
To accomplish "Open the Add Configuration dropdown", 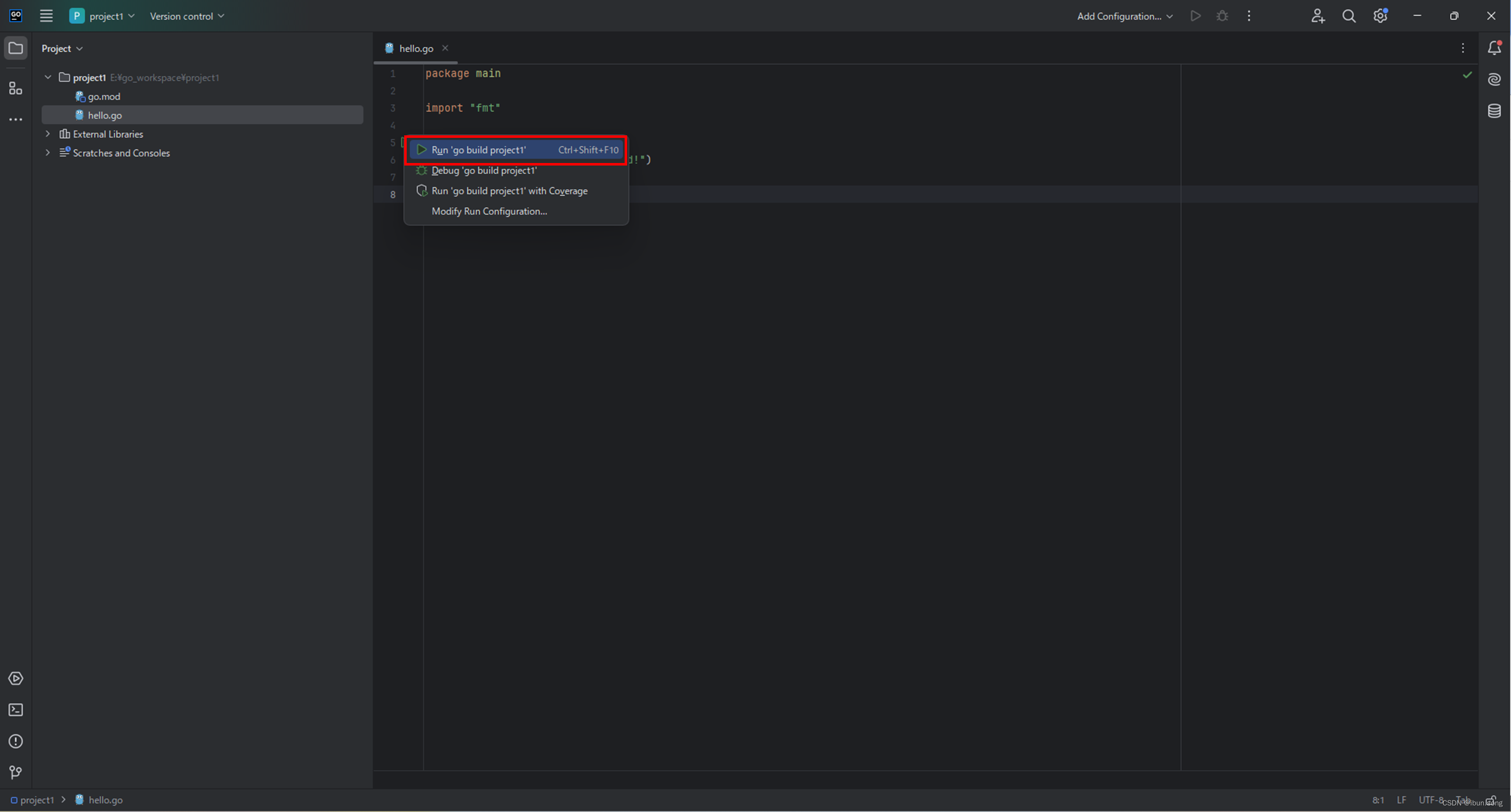I will pos(1124,16).
